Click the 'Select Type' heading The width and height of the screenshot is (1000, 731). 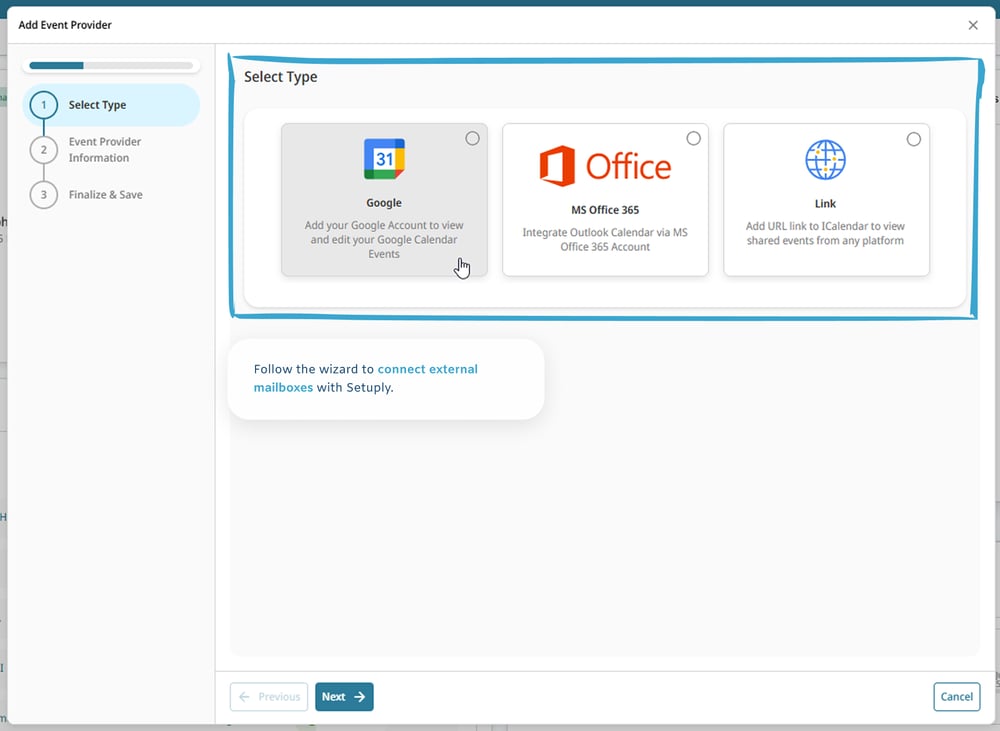click(281, 77)
